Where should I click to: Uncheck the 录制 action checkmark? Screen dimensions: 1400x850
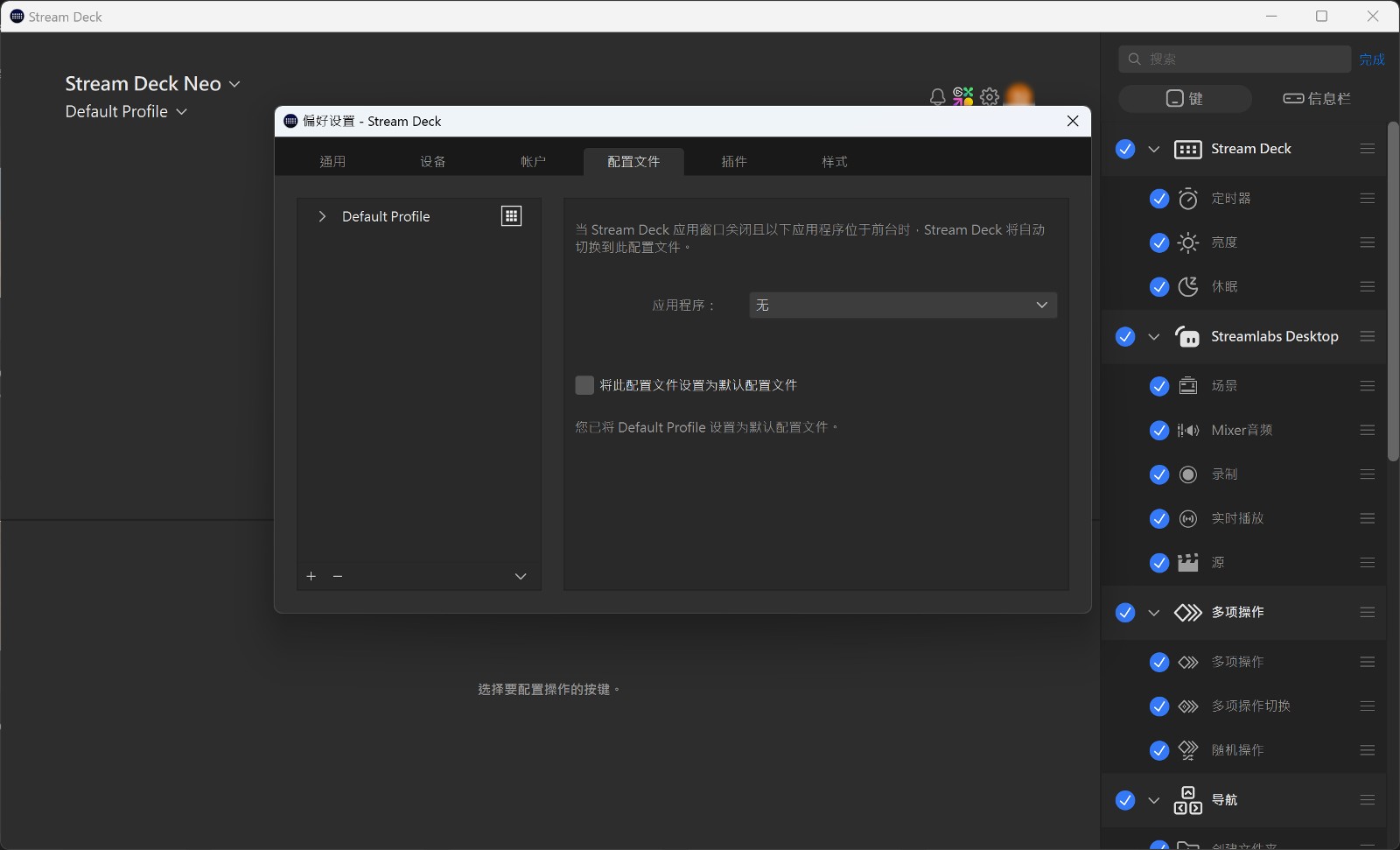click(1158, 474)
